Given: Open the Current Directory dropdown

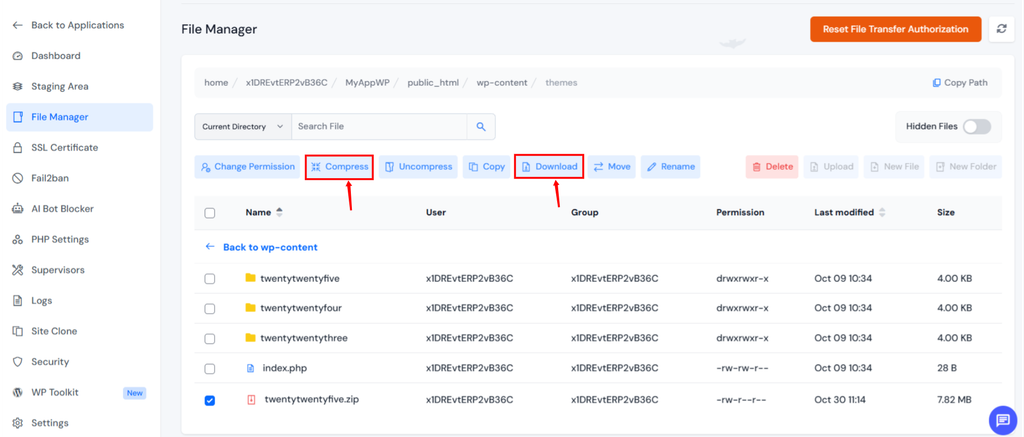Looking at the screenshot, I should 243,127.
